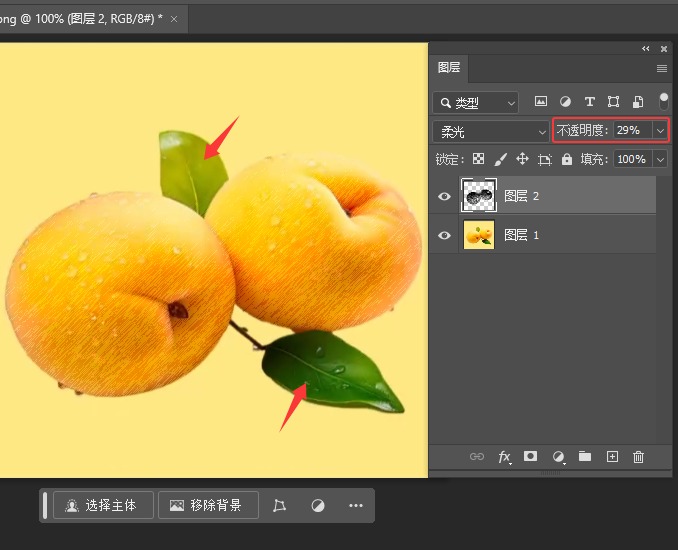Open the 类型 filter type dropdown
678x550 pixels.
coord(476,102)
